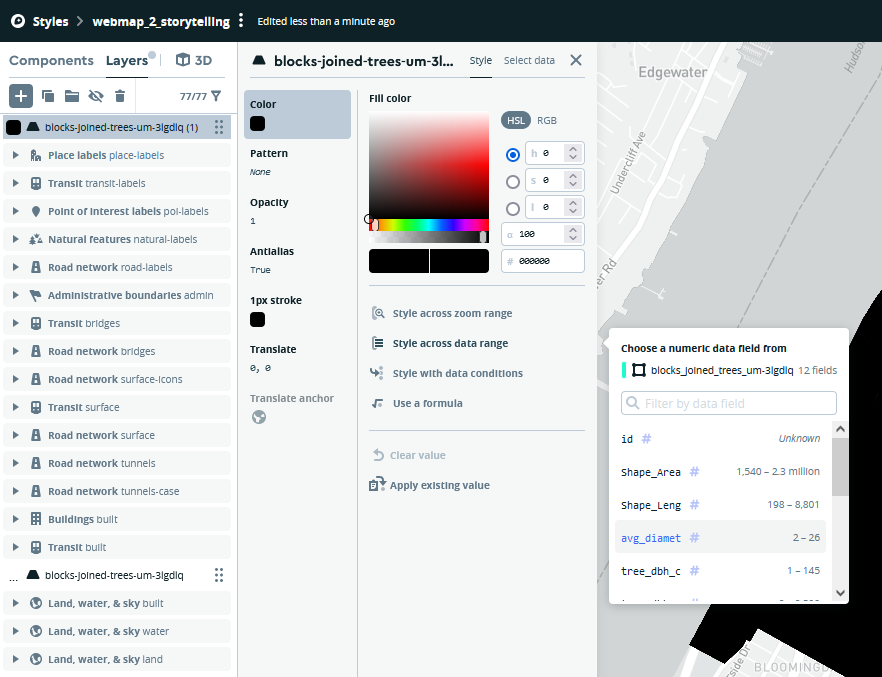Click the Mapbox logo home icon

[17, 21]
